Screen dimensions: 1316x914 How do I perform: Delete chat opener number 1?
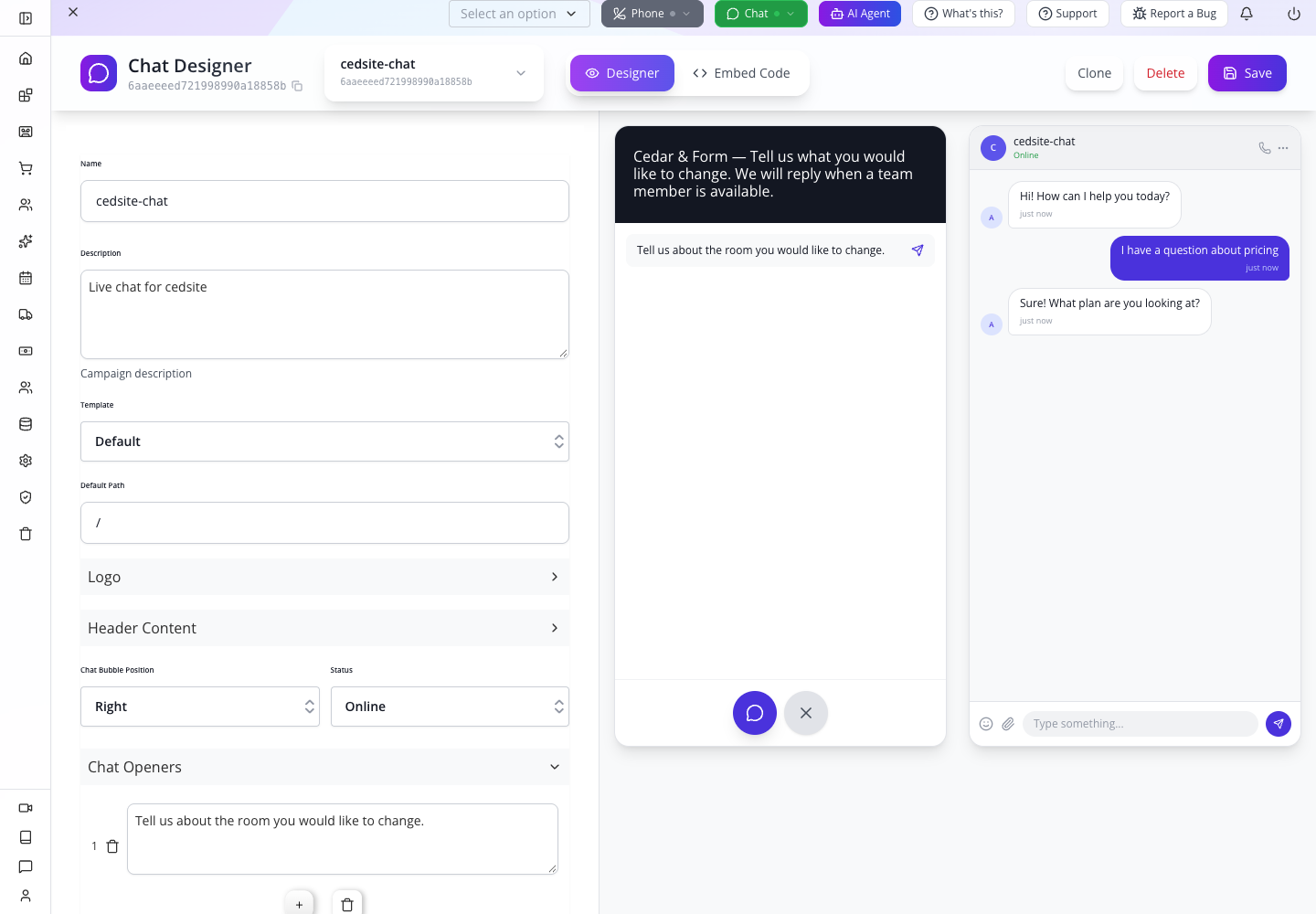click(112, 846)
